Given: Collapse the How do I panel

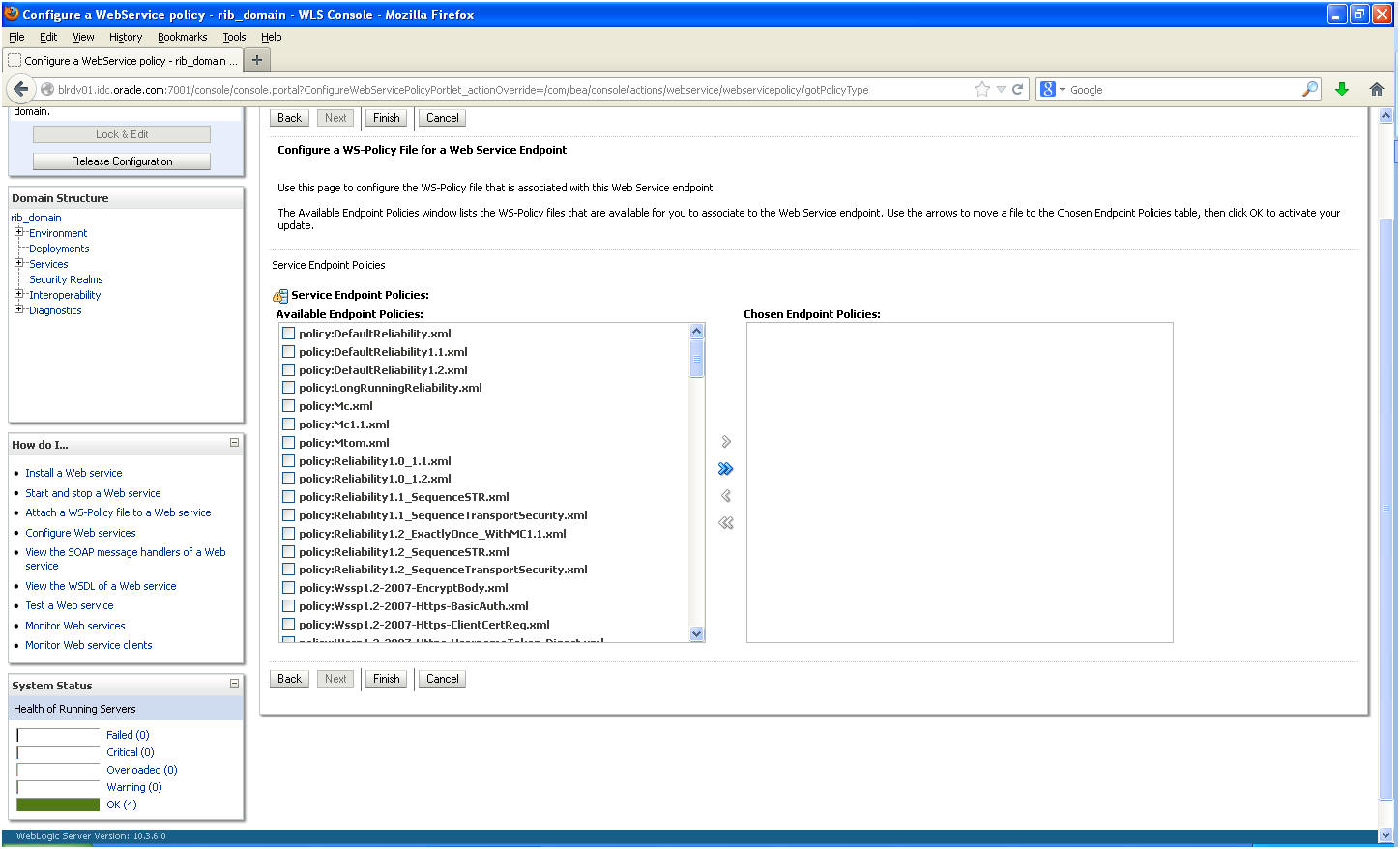Looking at the screenshot, I should [x=234, y=443].
